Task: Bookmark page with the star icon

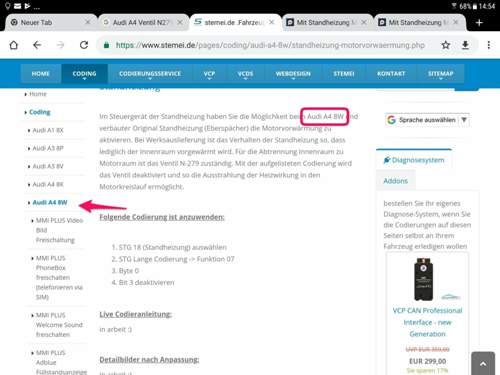Action: tap(446, 45)
